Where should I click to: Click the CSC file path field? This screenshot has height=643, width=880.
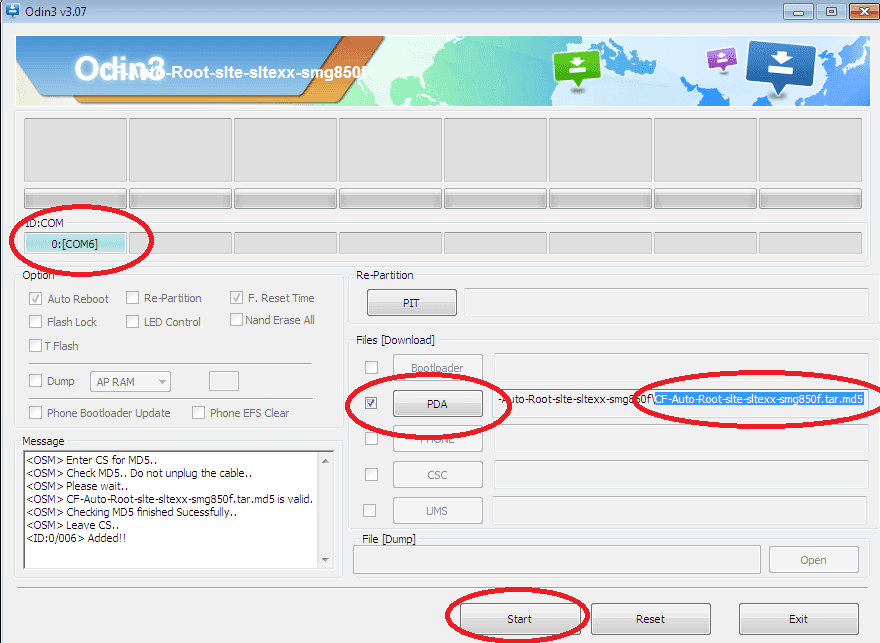click(x=681, y=475)
